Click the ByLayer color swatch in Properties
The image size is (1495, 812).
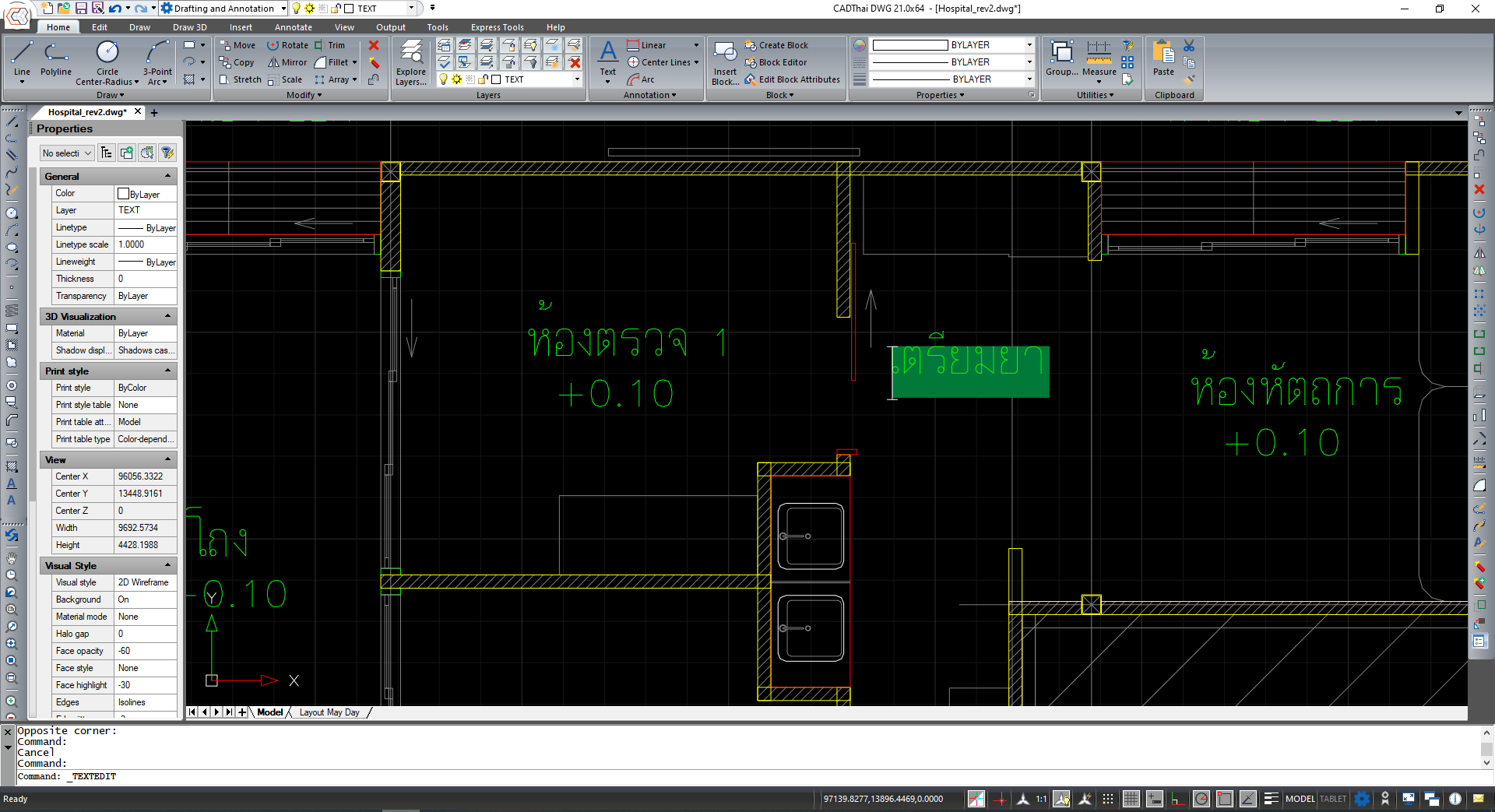click(x=123, y=193)
